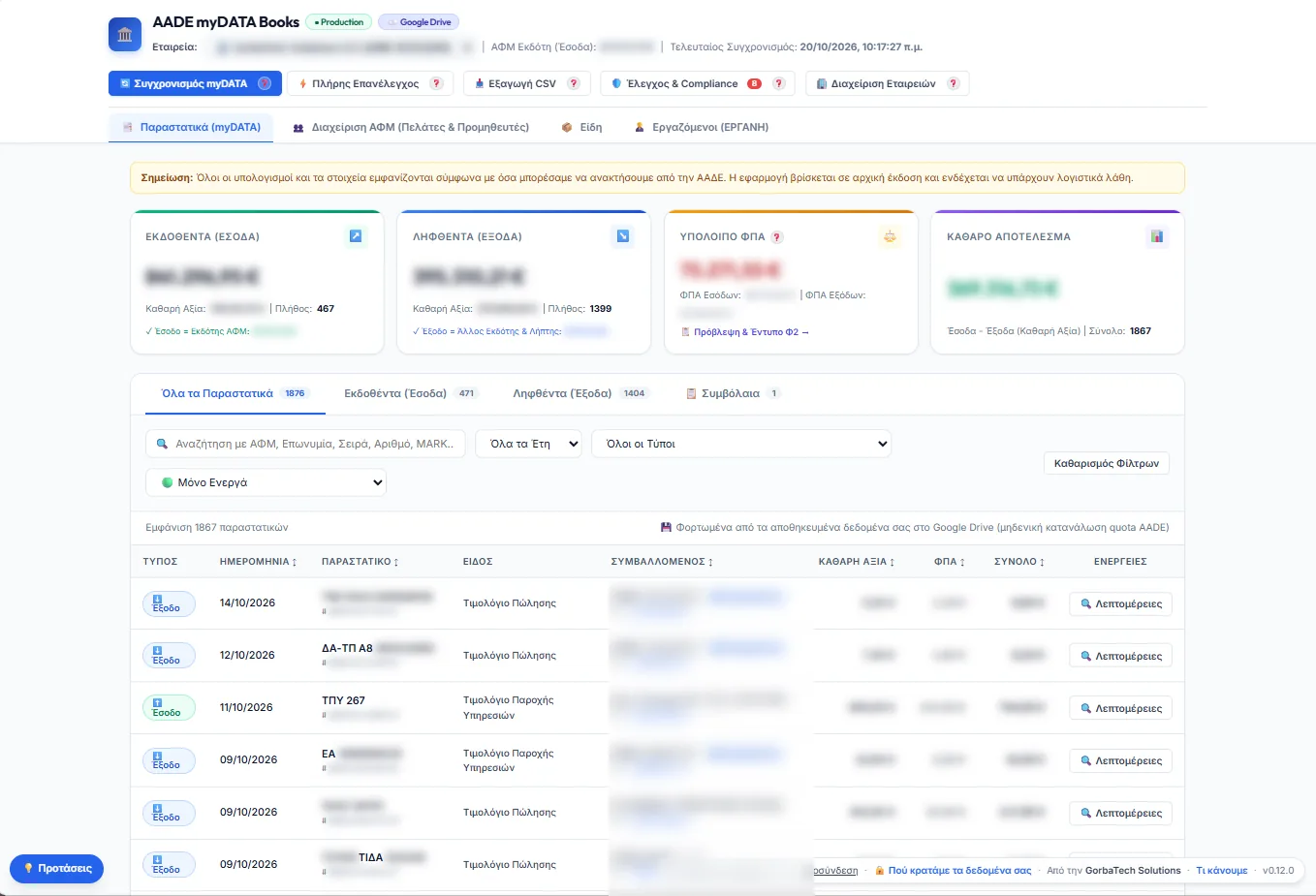Open the Μόνο Ενεργά status dropdown
The width and height of the screenshot is (1316, 896).
(266, 482)
